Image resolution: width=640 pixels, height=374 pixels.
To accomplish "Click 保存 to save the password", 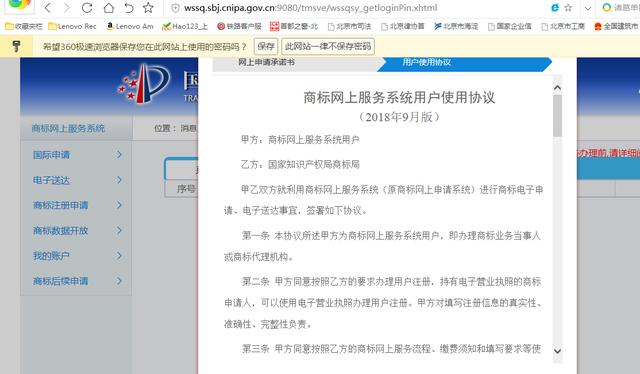I will point(266,46).
